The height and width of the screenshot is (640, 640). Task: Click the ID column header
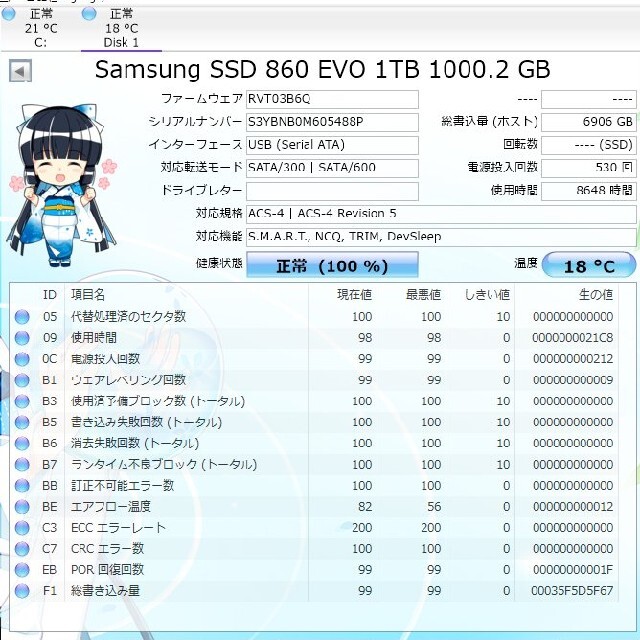[49, 294]
